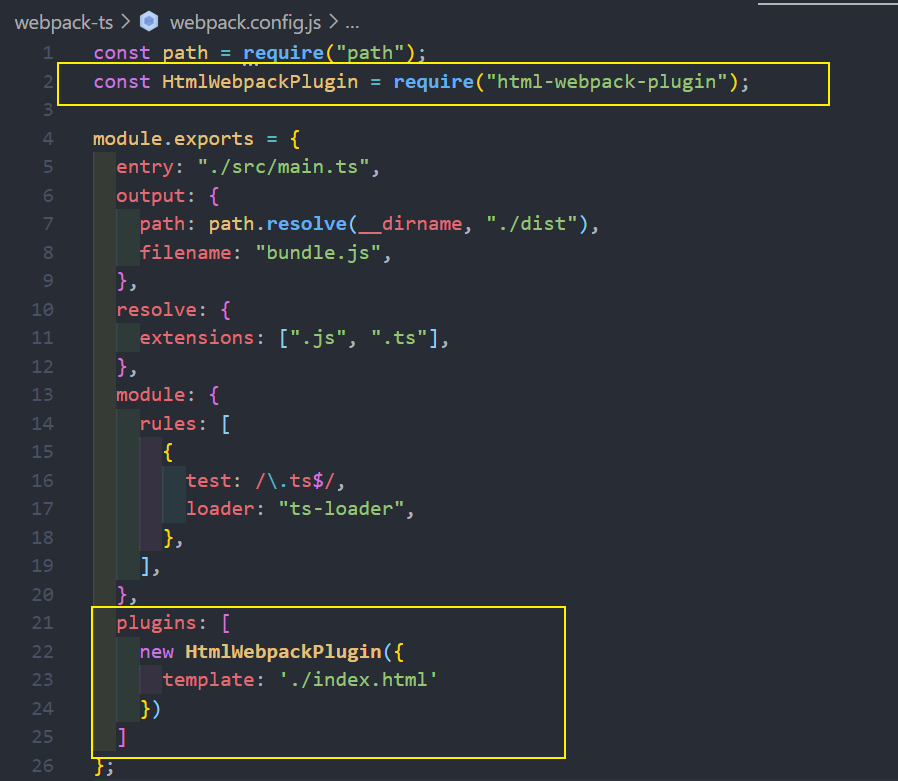Click the path.resolve method name
898x781 pixels.
click(x=306, y=224)
